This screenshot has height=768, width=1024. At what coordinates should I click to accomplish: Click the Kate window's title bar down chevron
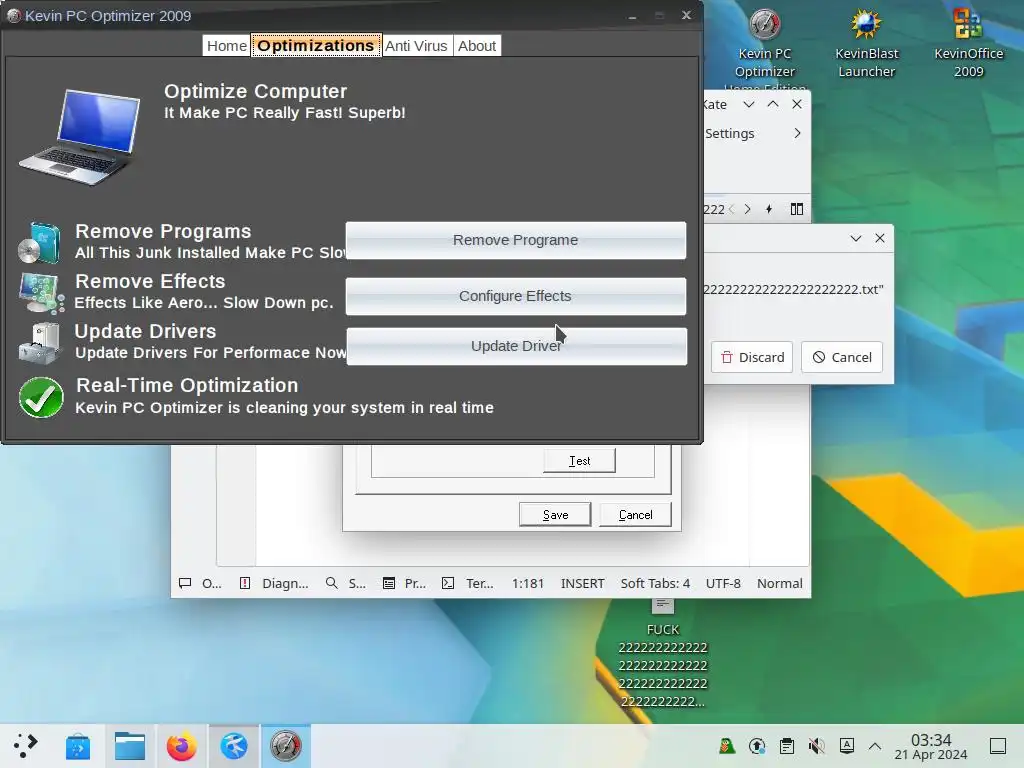pos(749,104)
